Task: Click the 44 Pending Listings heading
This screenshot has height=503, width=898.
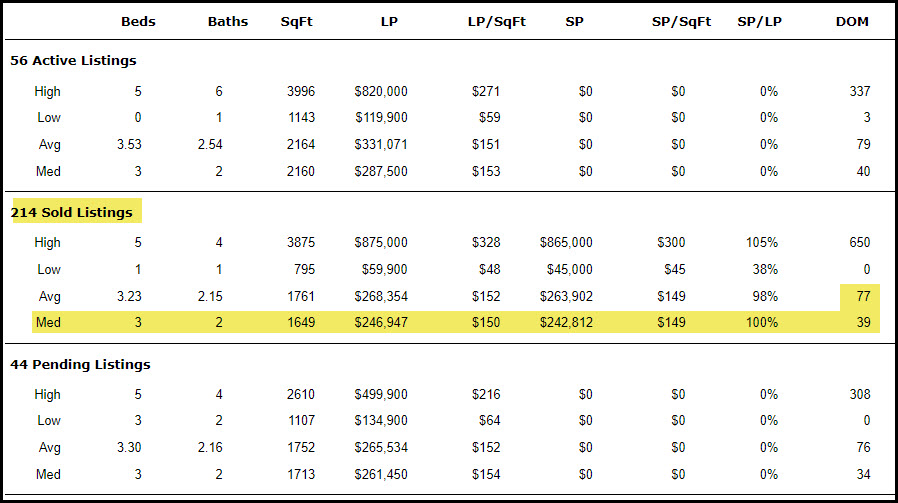Action: tap(80, 365)
